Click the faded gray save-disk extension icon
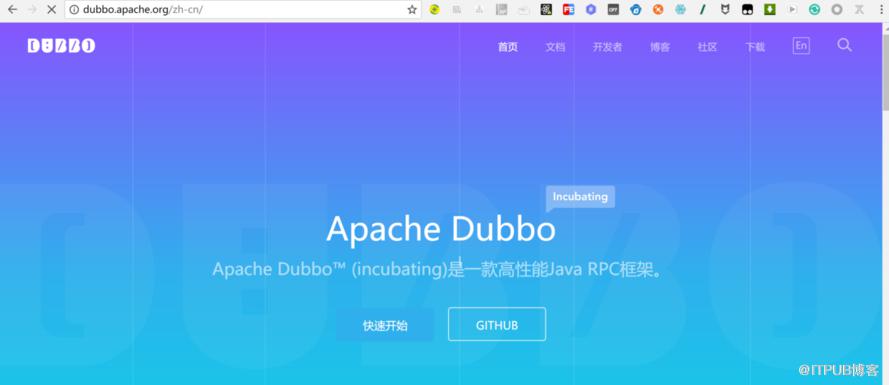The image size is (889, 385). (502, 10)
